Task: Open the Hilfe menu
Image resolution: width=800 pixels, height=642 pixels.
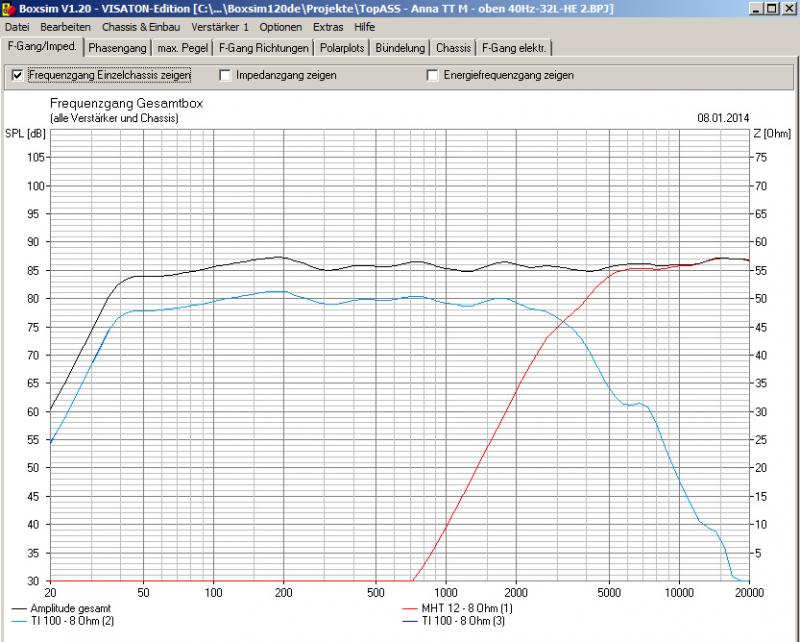Action: (x=365, y=27)
